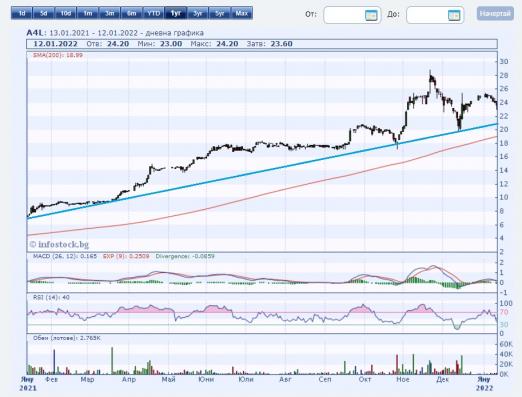Image resolution: width=522 pixels, height=397 pixels.
Task: Open calendar icon in До field
Action: pyautogui.click(x=454, y=15)
